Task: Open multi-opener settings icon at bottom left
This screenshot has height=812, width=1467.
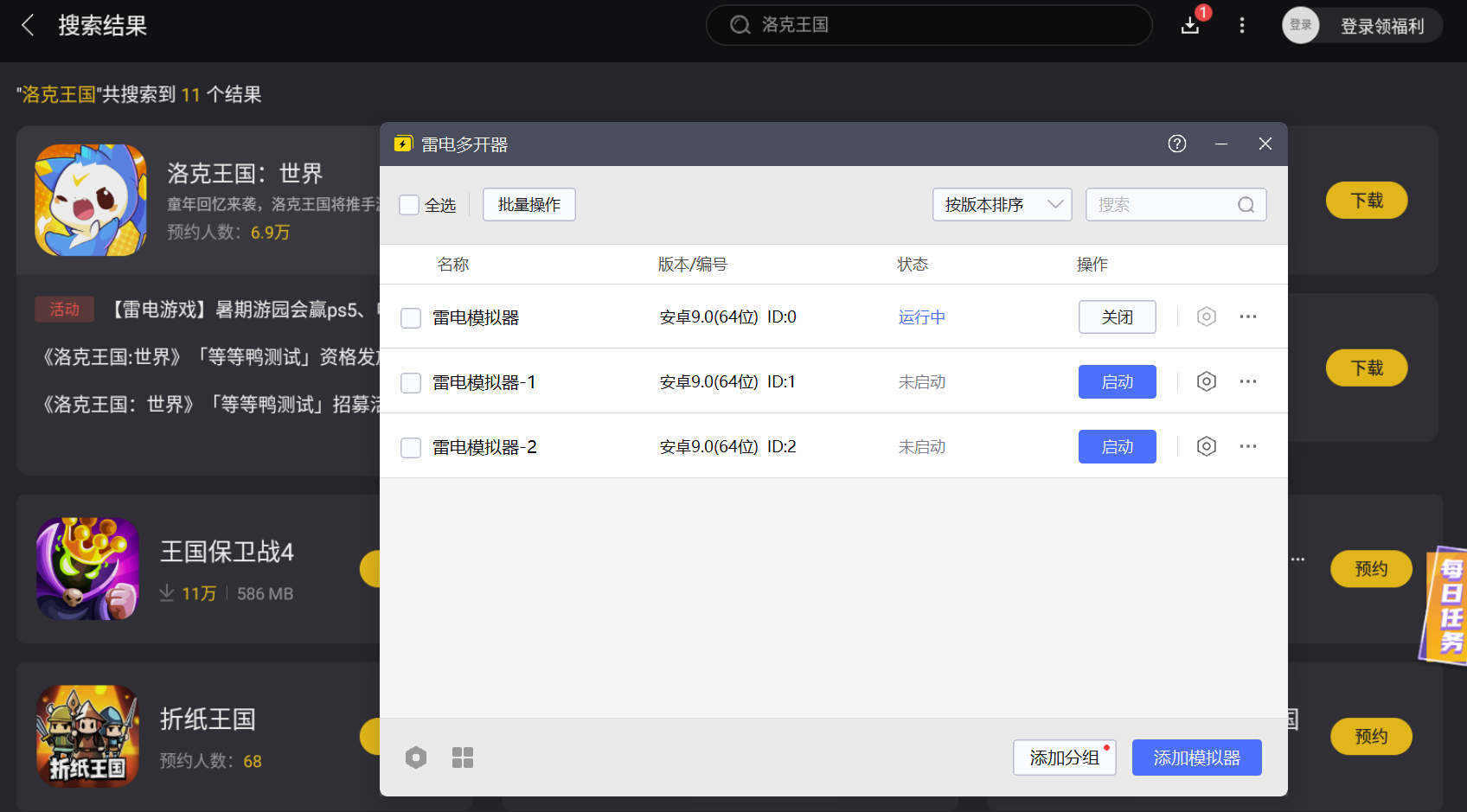Action: click(416, 758)
